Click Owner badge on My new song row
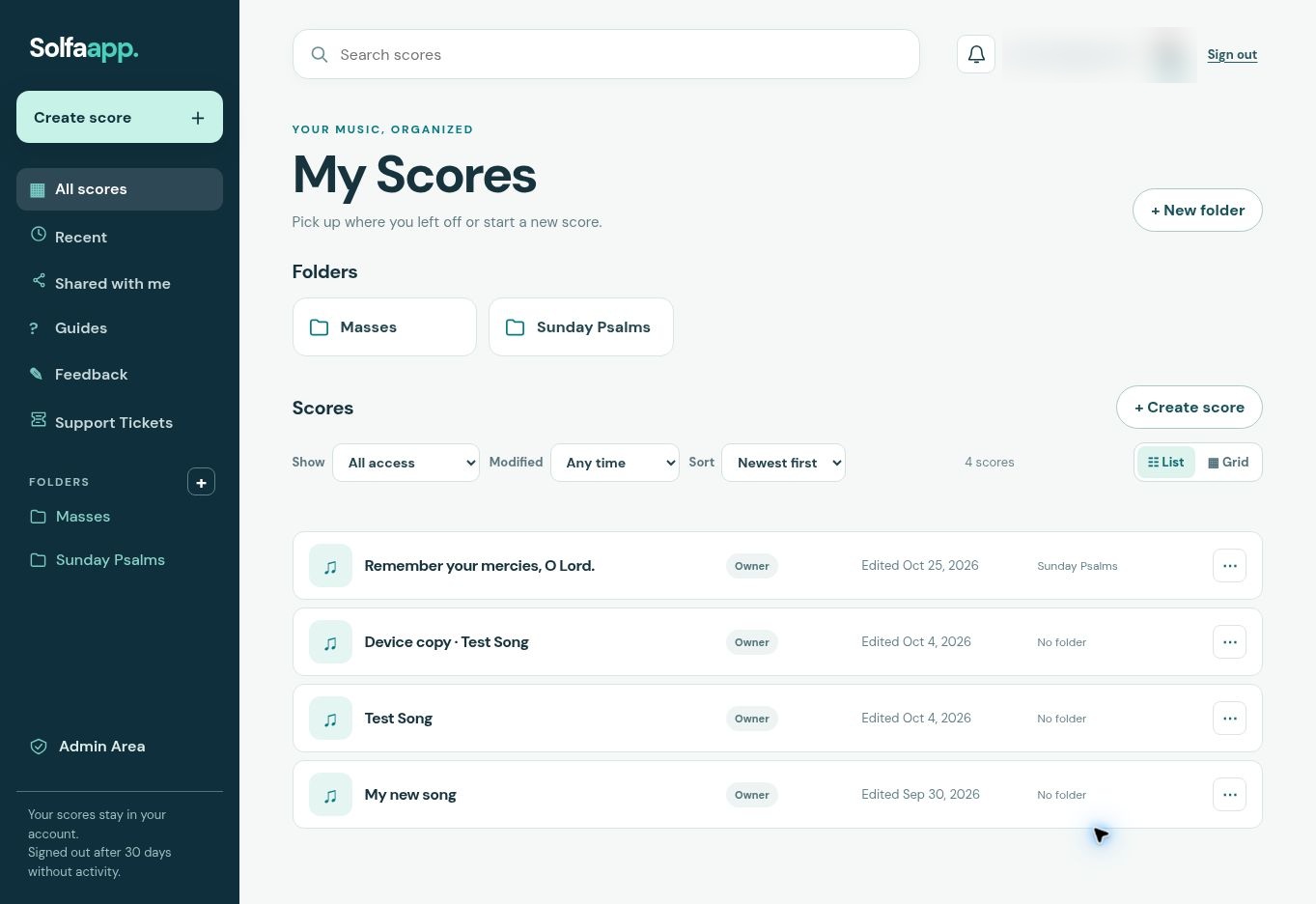 pos(752,795)
